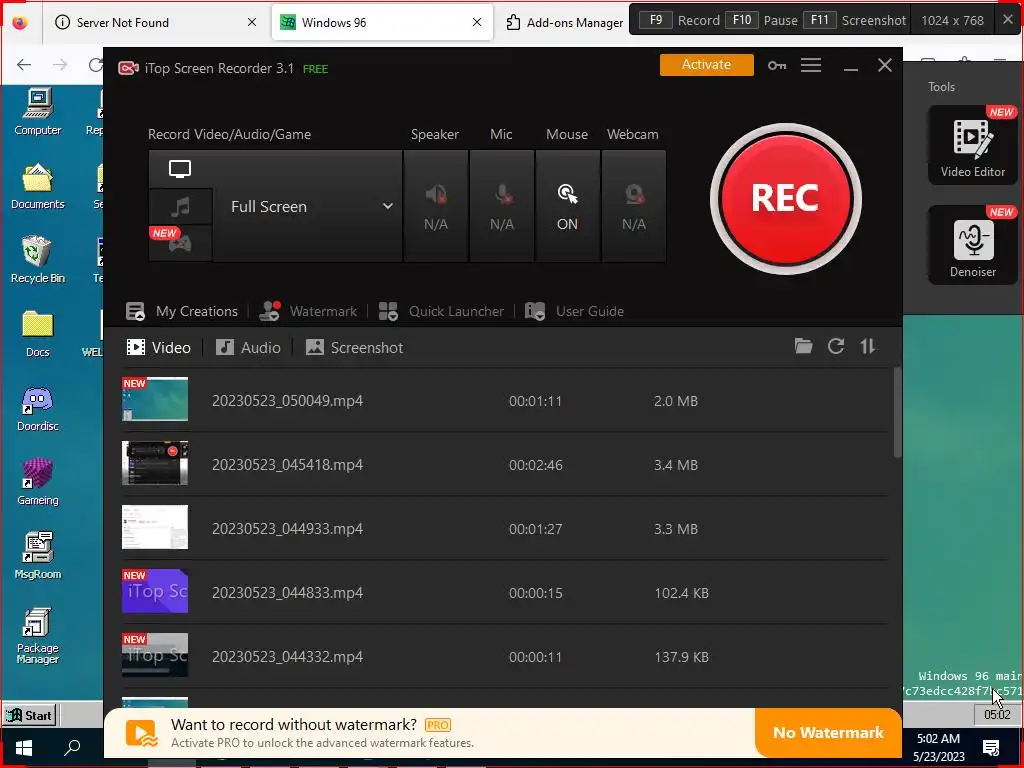Open thumbnail of 20230523_044332.mp4

click(155, 655)
